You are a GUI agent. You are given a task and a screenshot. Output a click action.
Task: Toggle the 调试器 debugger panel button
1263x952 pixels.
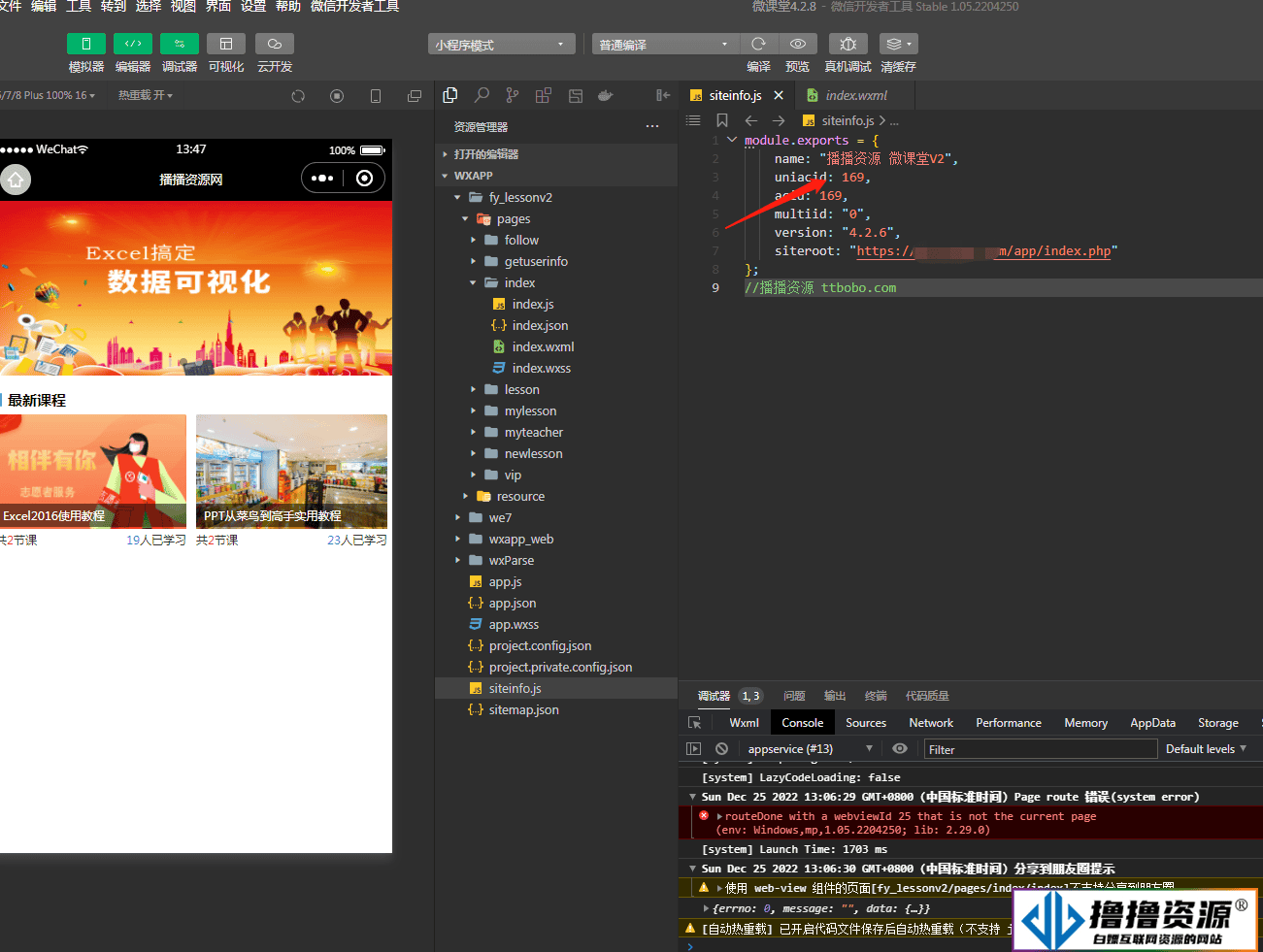coord(180,44)
